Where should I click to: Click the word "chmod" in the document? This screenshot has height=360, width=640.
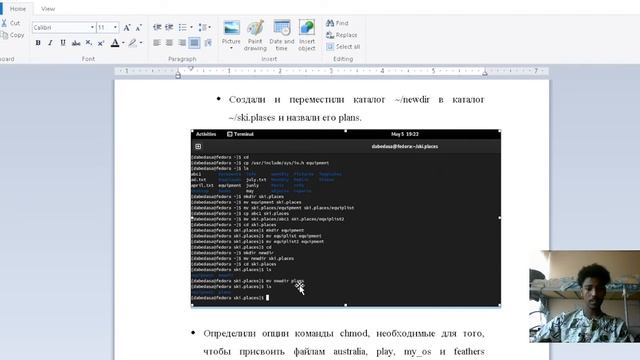pos(353,333)
